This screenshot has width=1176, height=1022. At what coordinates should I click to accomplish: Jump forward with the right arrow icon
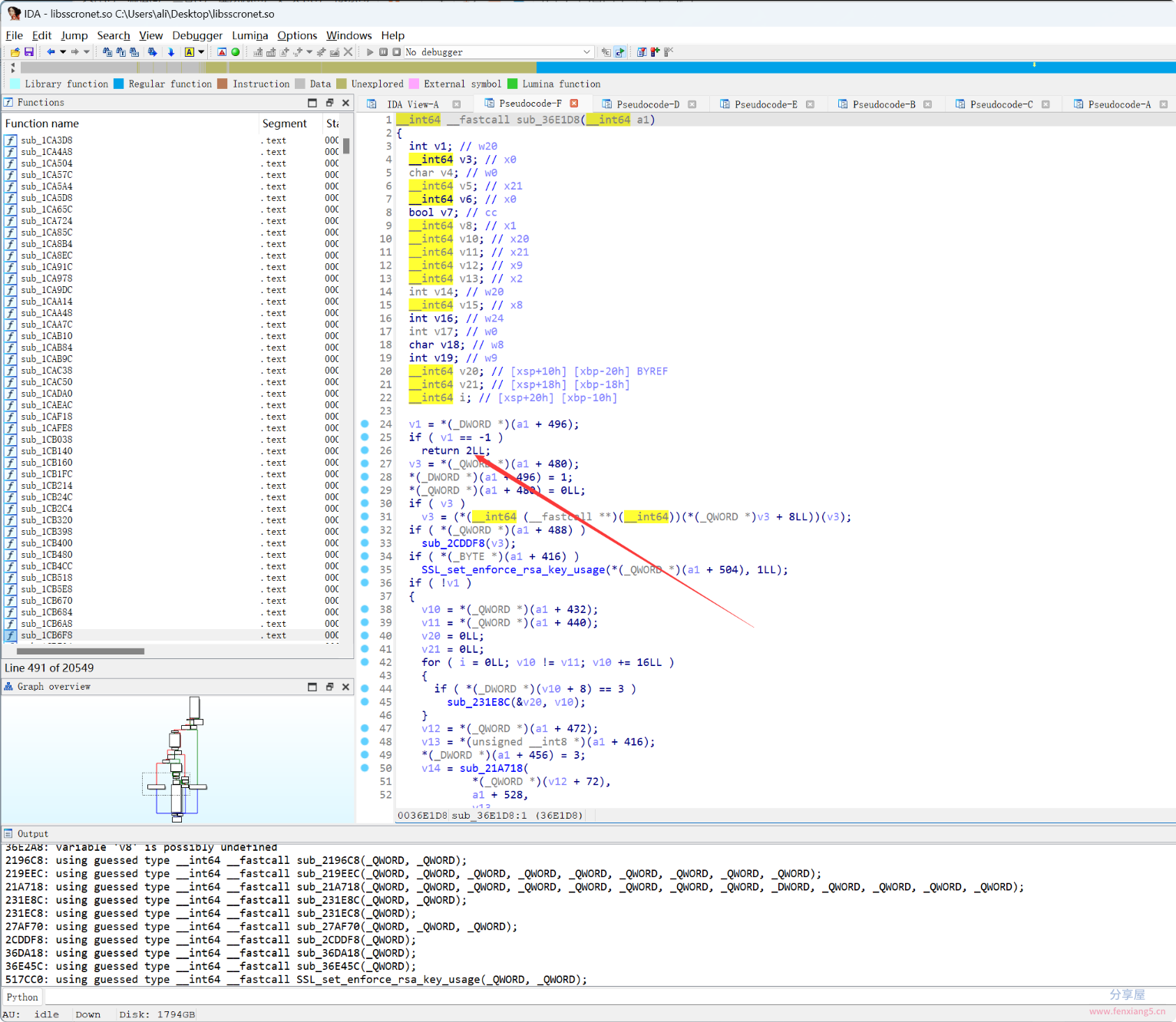(x=74, y=52)
